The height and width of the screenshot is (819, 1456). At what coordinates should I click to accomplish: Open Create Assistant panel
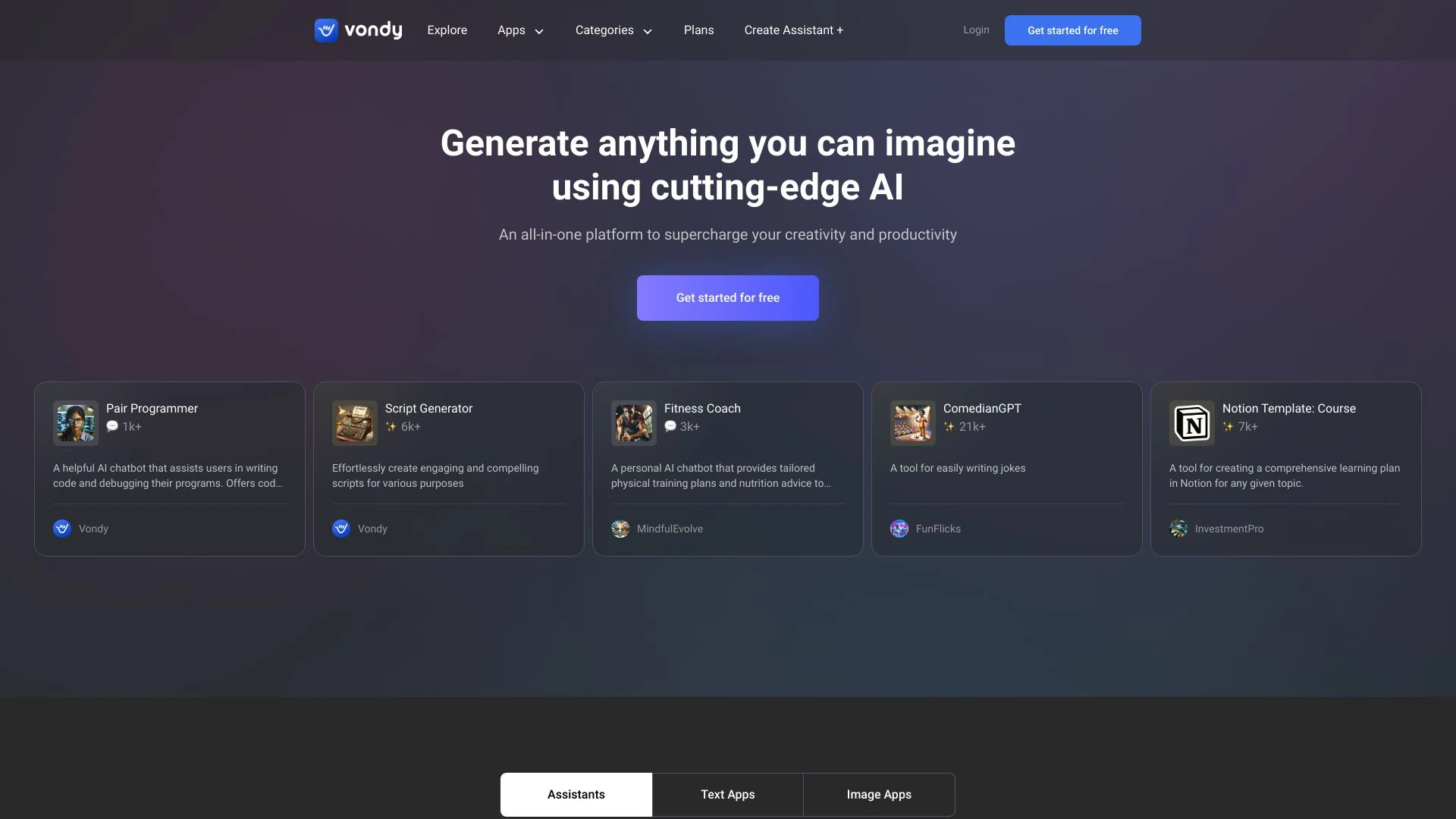(794, 30)
